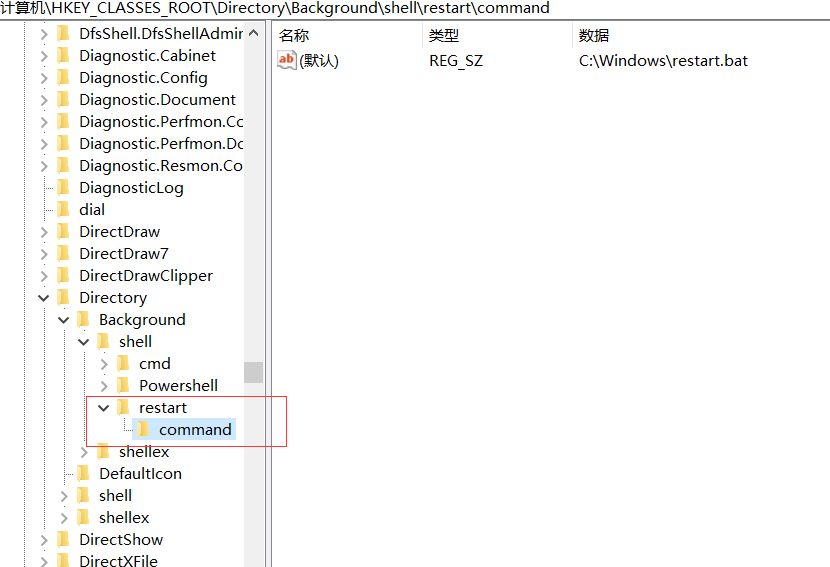
Task: Click the tree pane scrollbar thumb
Action: coord(254,372)
